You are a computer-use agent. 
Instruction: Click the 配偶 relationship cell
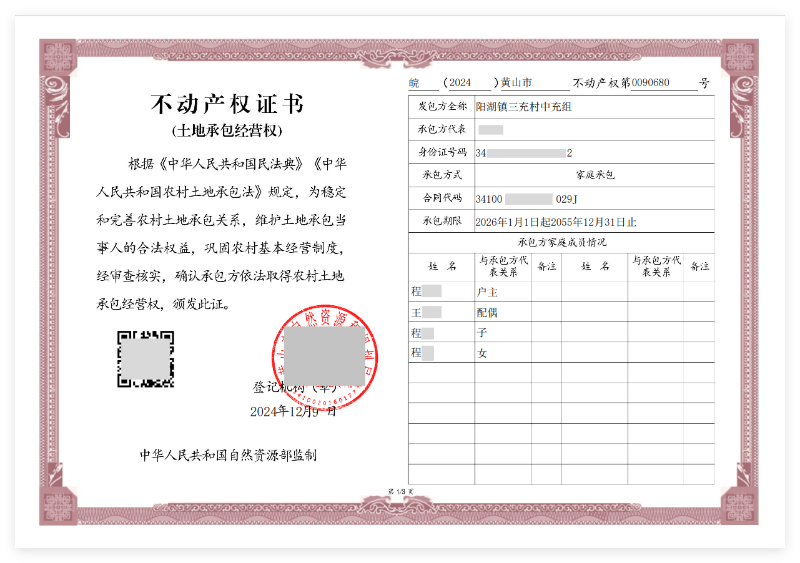click(x=489, y=312)
